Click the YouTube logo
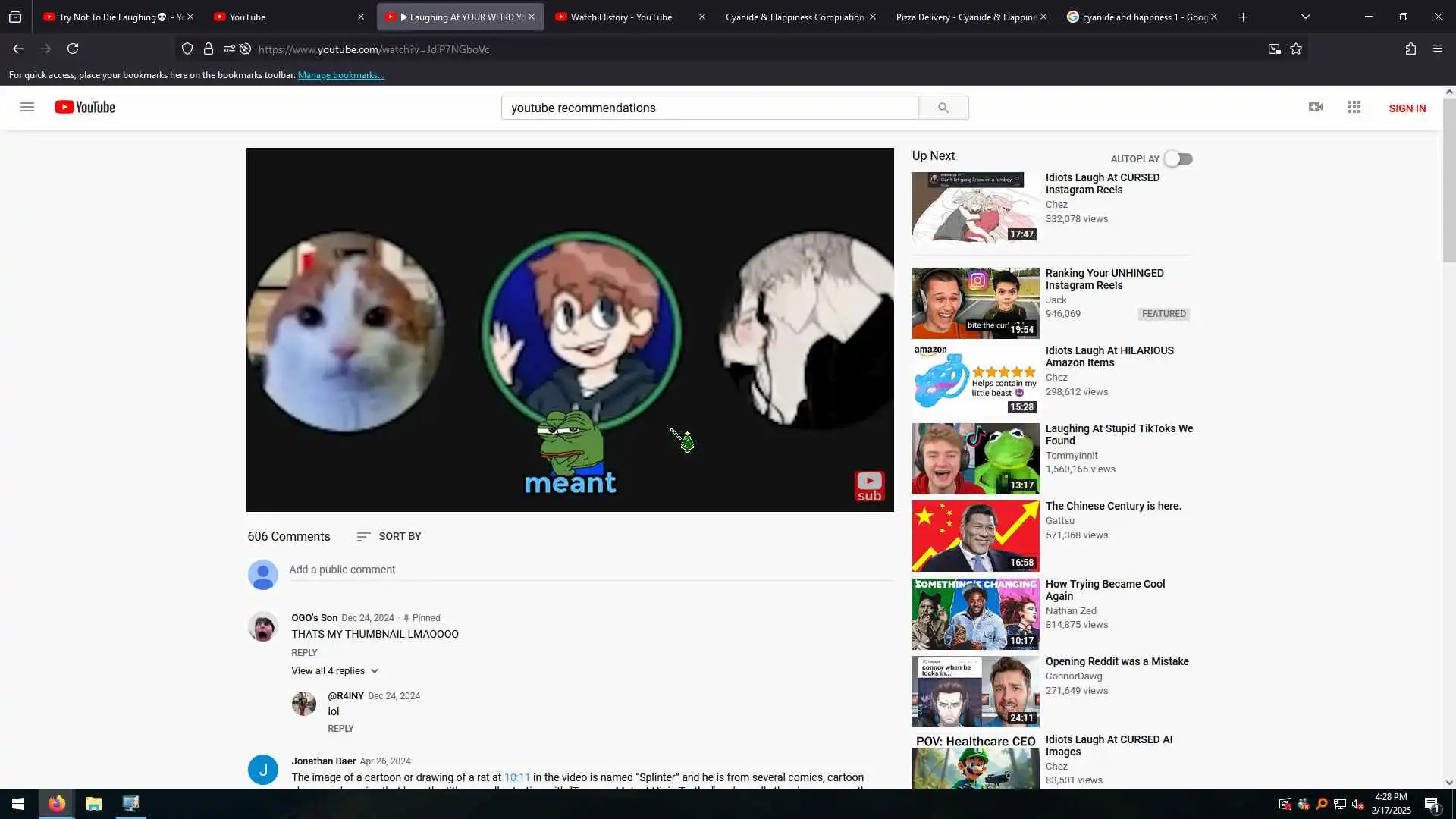Image resolution: width=1456 pixels, height=819 pixels. click(85, 108)
